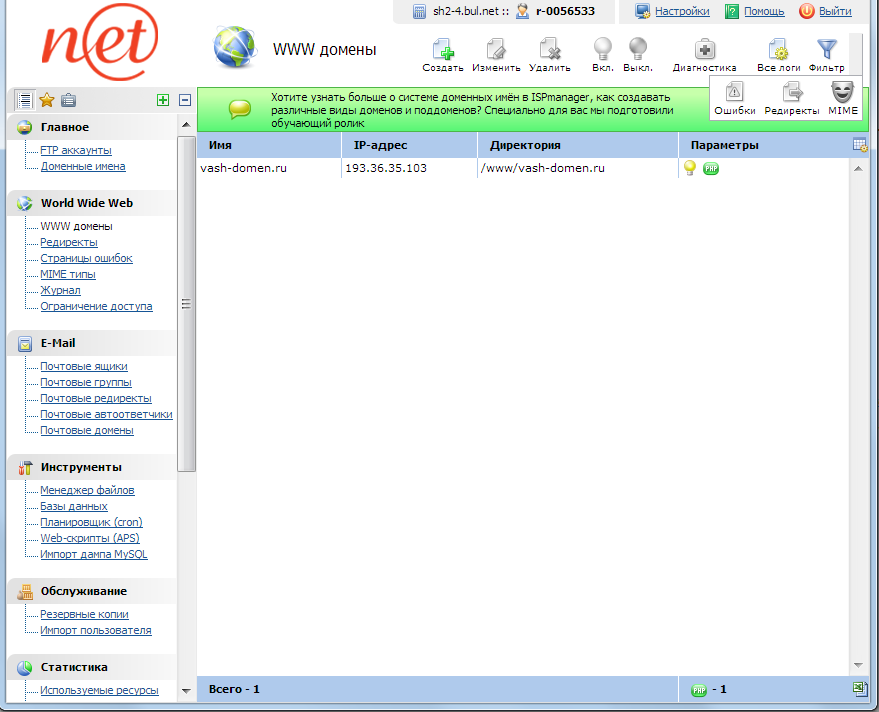Expand all sidebar sections with the green plus

coord(163,100)
